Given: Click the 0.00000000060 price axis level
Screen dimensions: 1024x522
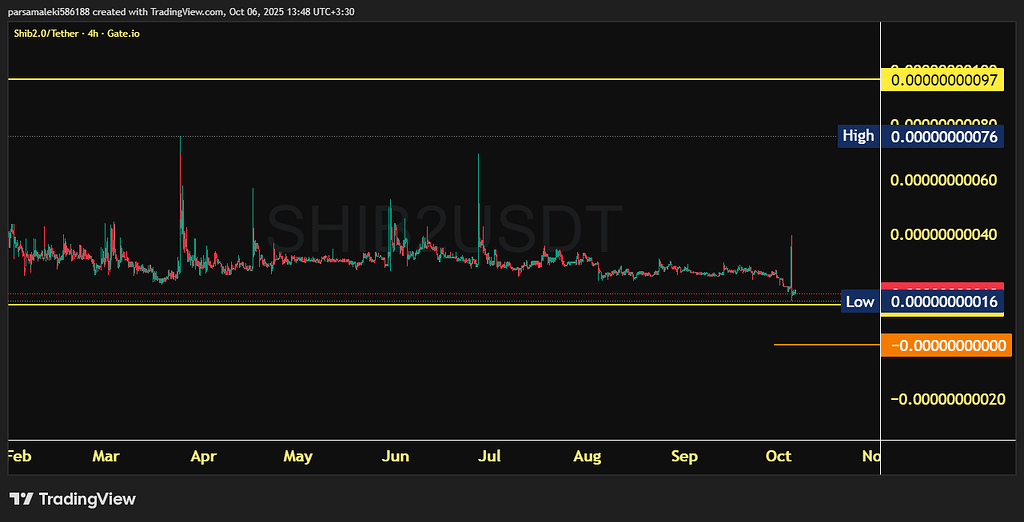Looking at the screenshot, I should click(944, 181).
